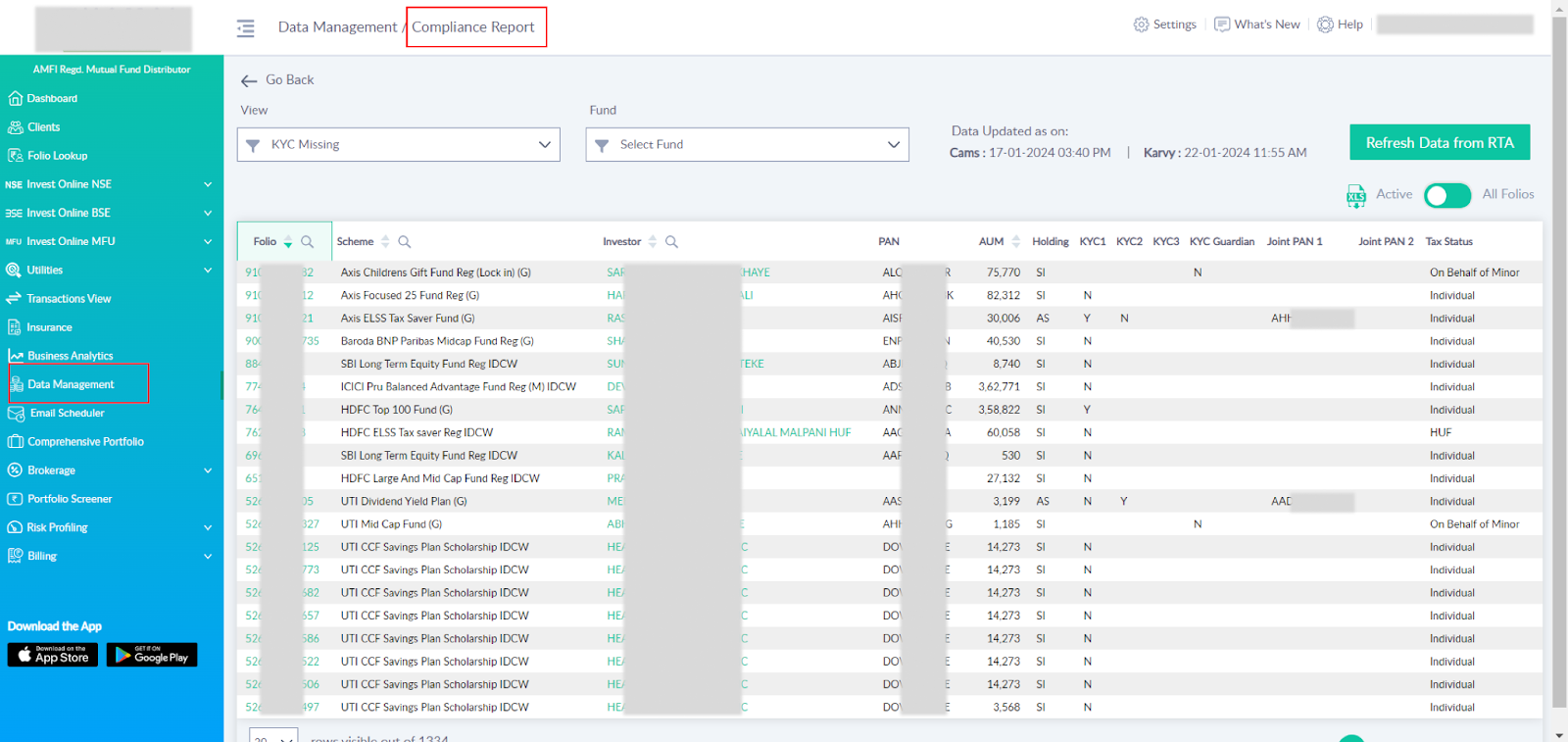The height and width of the screenshot is (742, 1568).
Task: Open the rows-per-page dropdown
Action: [x=273, y=736]
